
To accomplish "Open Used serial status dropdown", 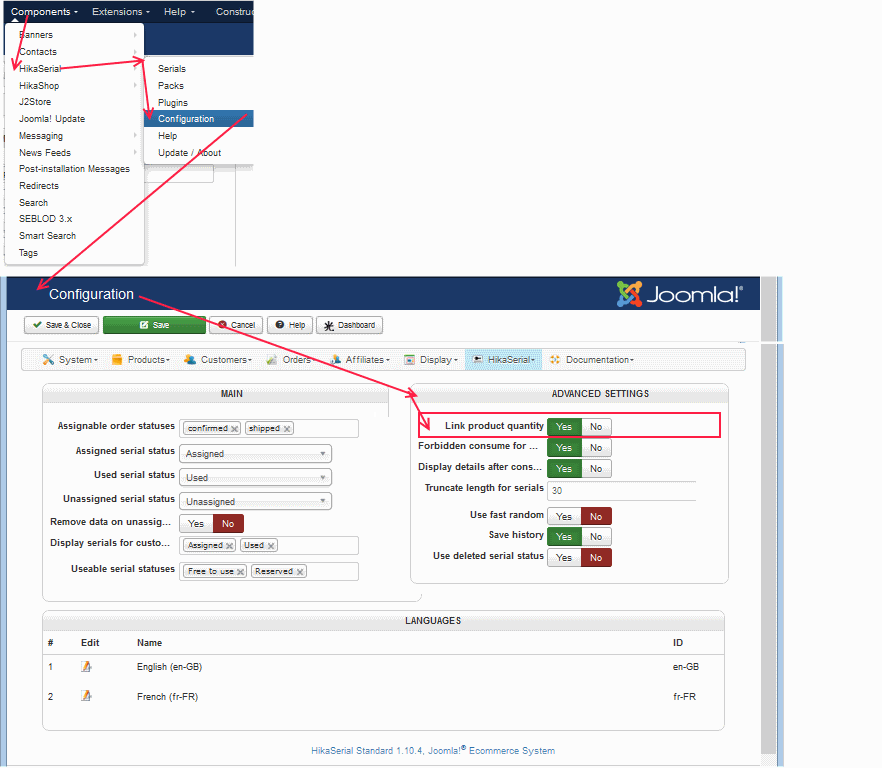I will pyautogui.click(x=255, y=478).
